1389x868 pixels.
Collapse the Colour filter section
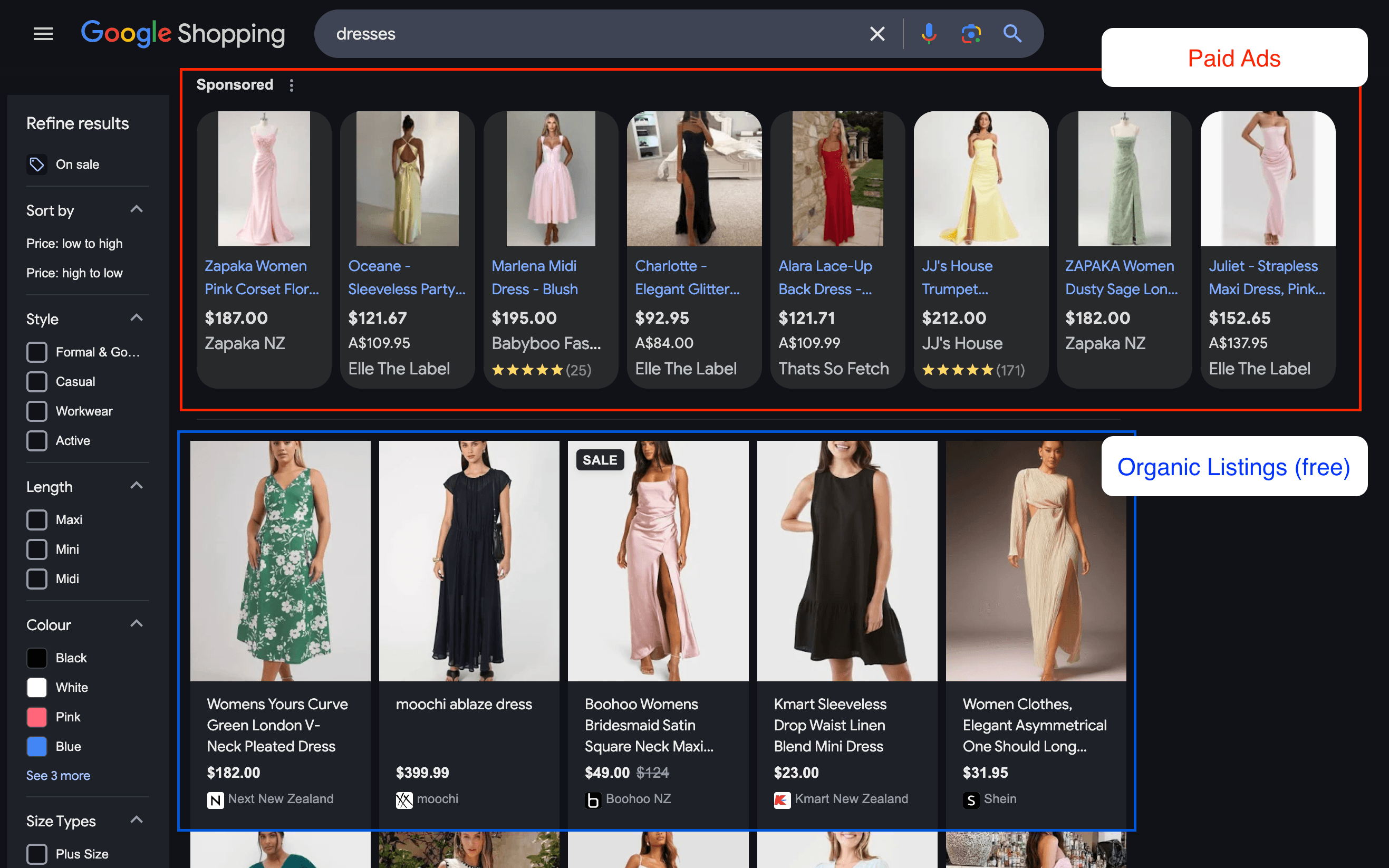click(137, 624)
